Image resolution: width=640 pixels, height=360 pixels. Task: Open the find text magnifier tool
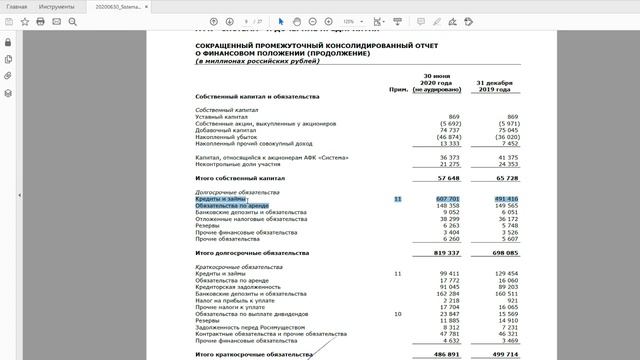[x=73, y=22]
